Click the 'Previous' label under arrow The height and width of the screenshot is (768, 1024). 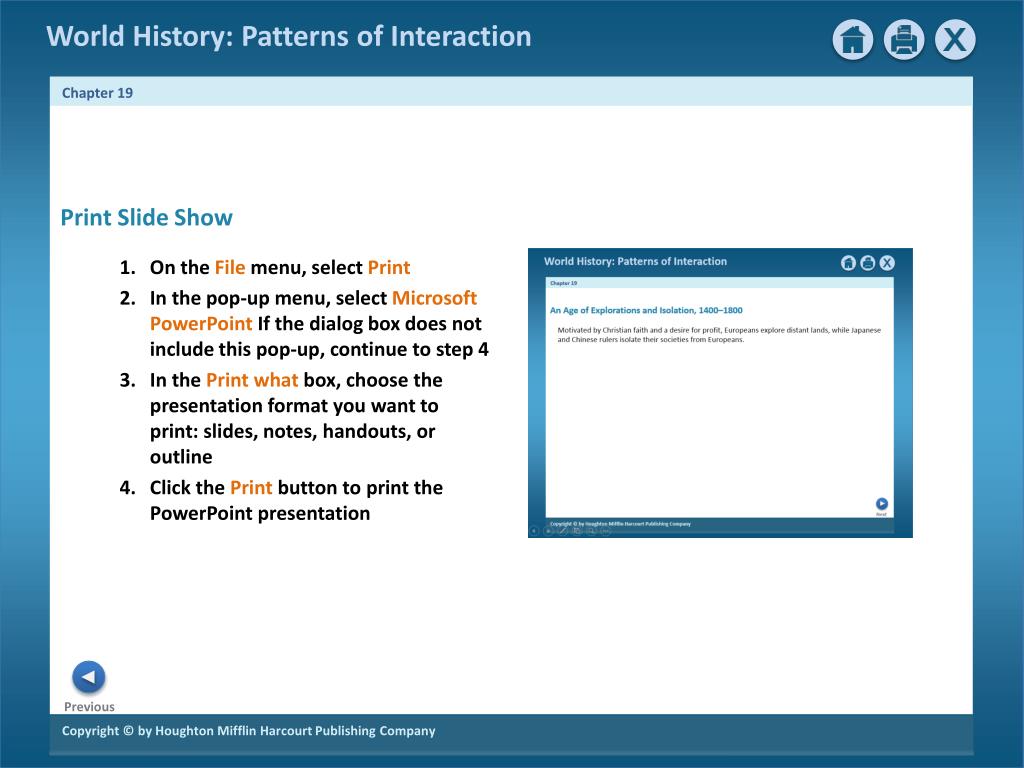coord(89,707)
